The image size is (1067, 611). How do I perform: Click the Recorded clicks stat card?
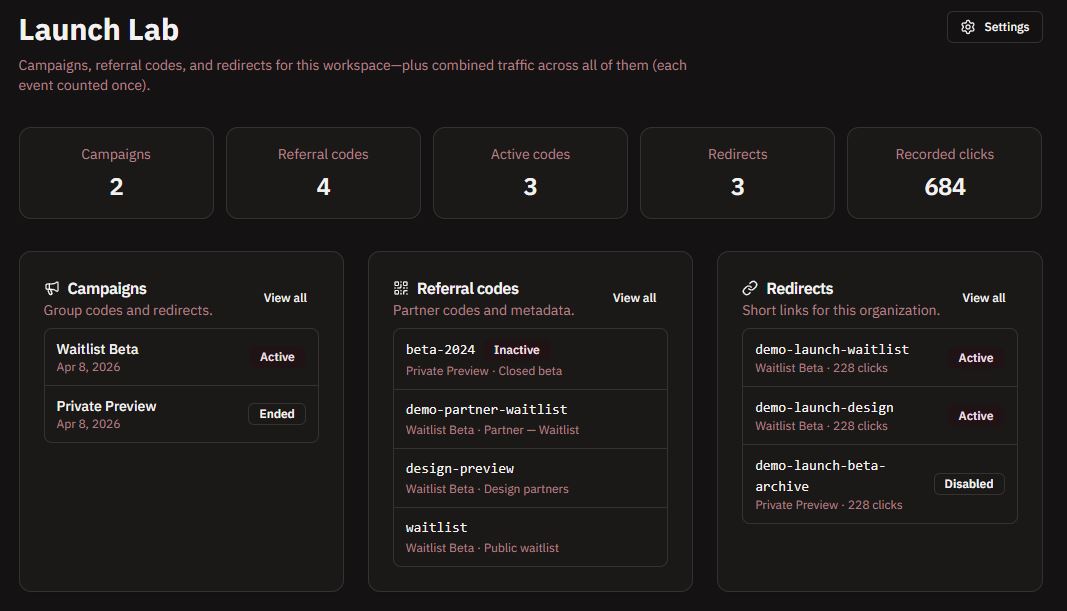coord(944,172)
